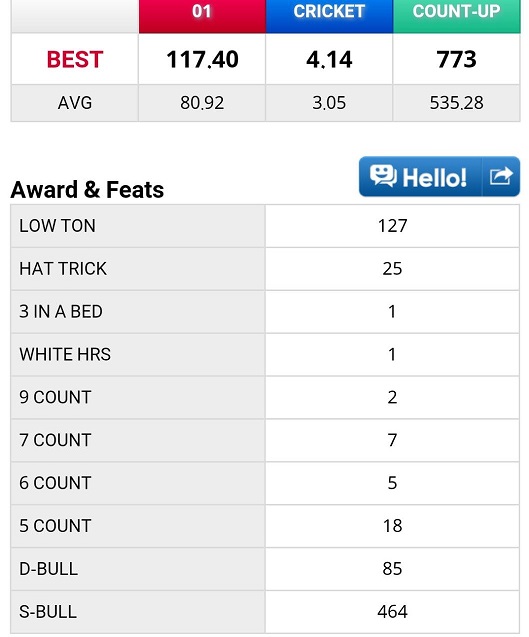Viewport: 529px width, 637px height.
Task: Select the WHITE HRS row
Action: pyautogui.click(x=265, y=355)
